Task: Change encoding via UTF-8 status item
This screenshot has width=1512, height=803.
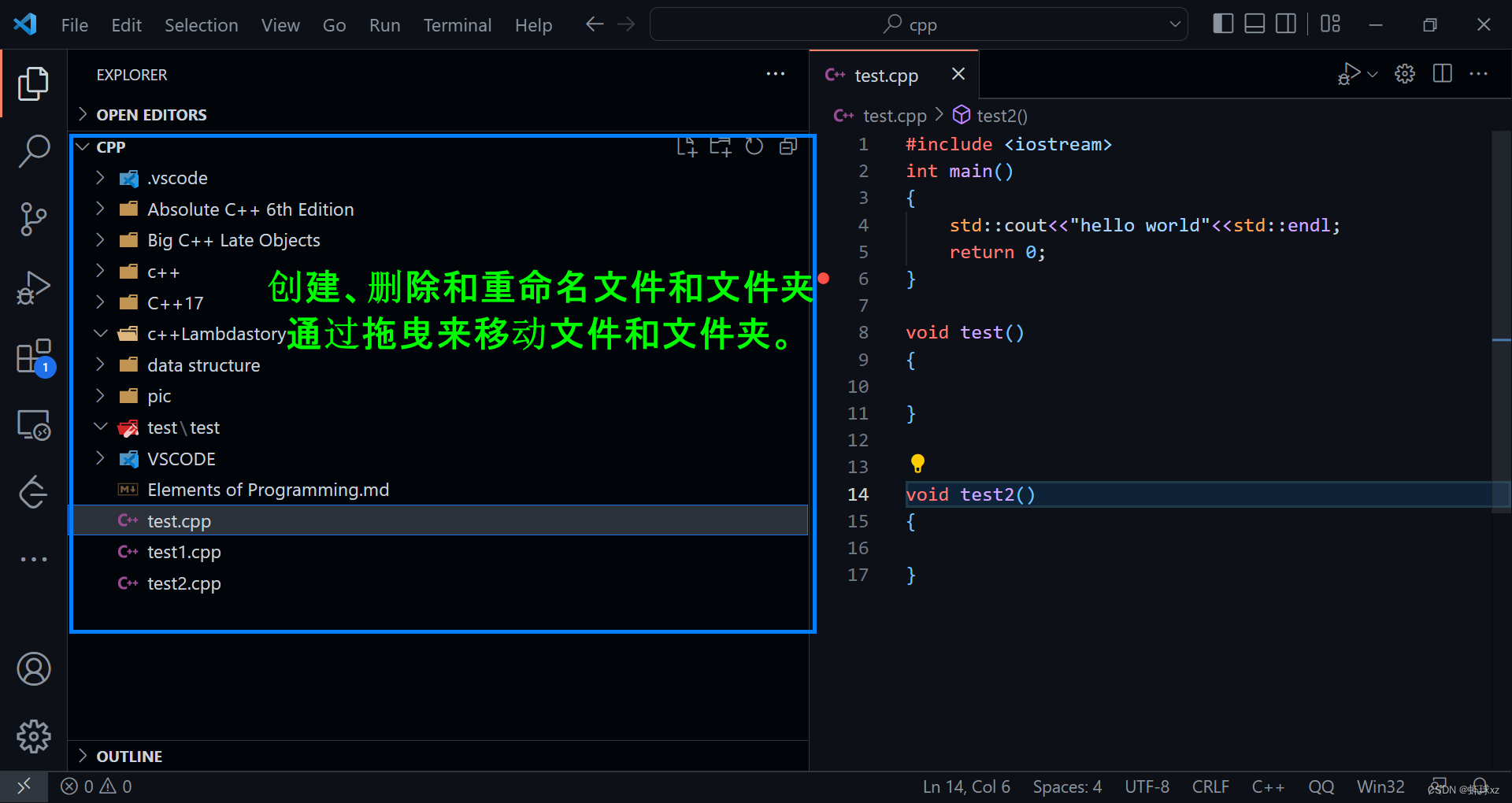Action: click(1147, 786)
